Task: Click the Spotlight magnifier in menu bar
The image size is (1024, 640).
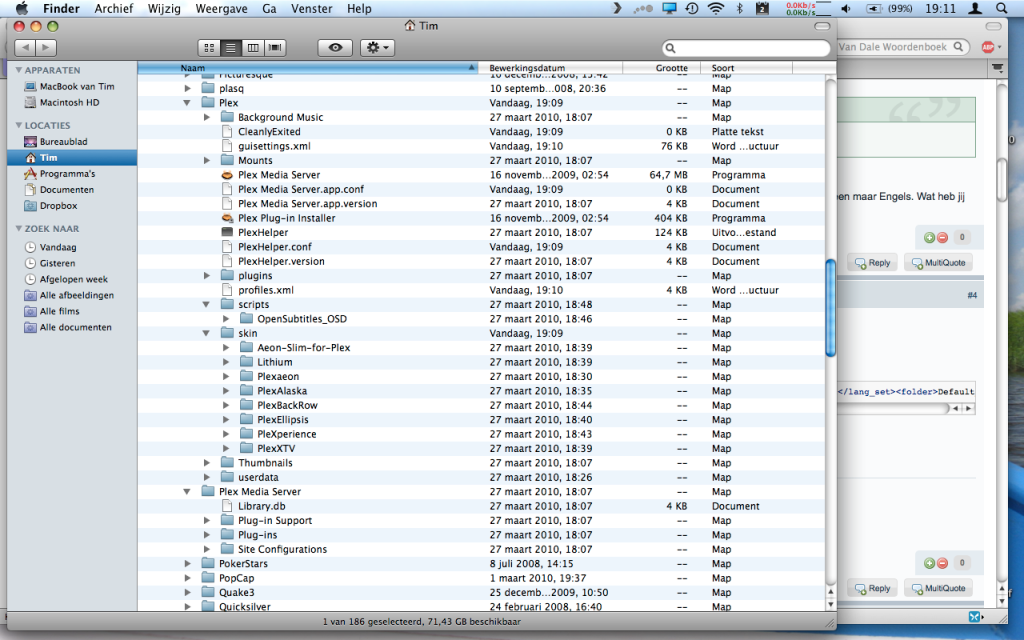Action: pyautogui.click(x=1001, y=8)
